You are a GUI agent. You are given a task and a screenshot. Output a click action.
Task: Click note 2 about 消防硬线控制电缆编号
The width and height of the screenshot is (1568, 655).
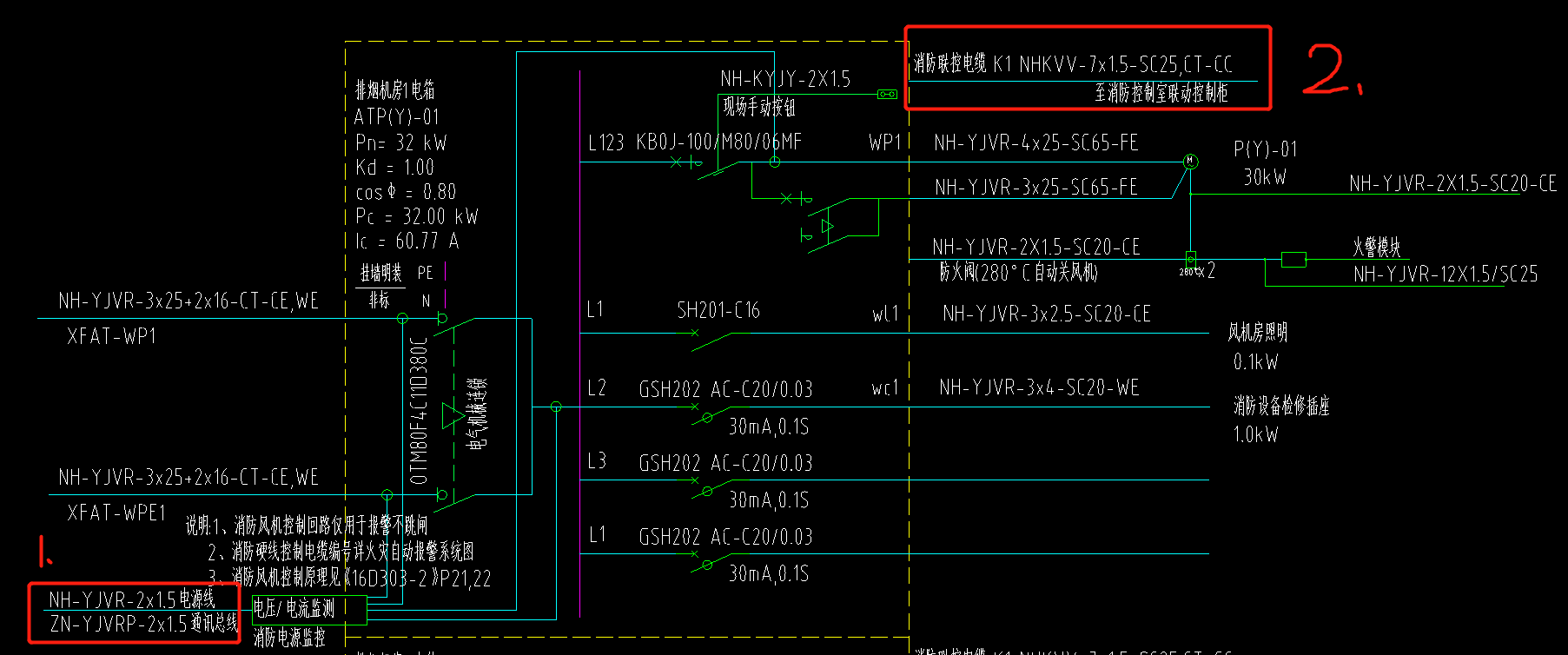coord(341,552)
